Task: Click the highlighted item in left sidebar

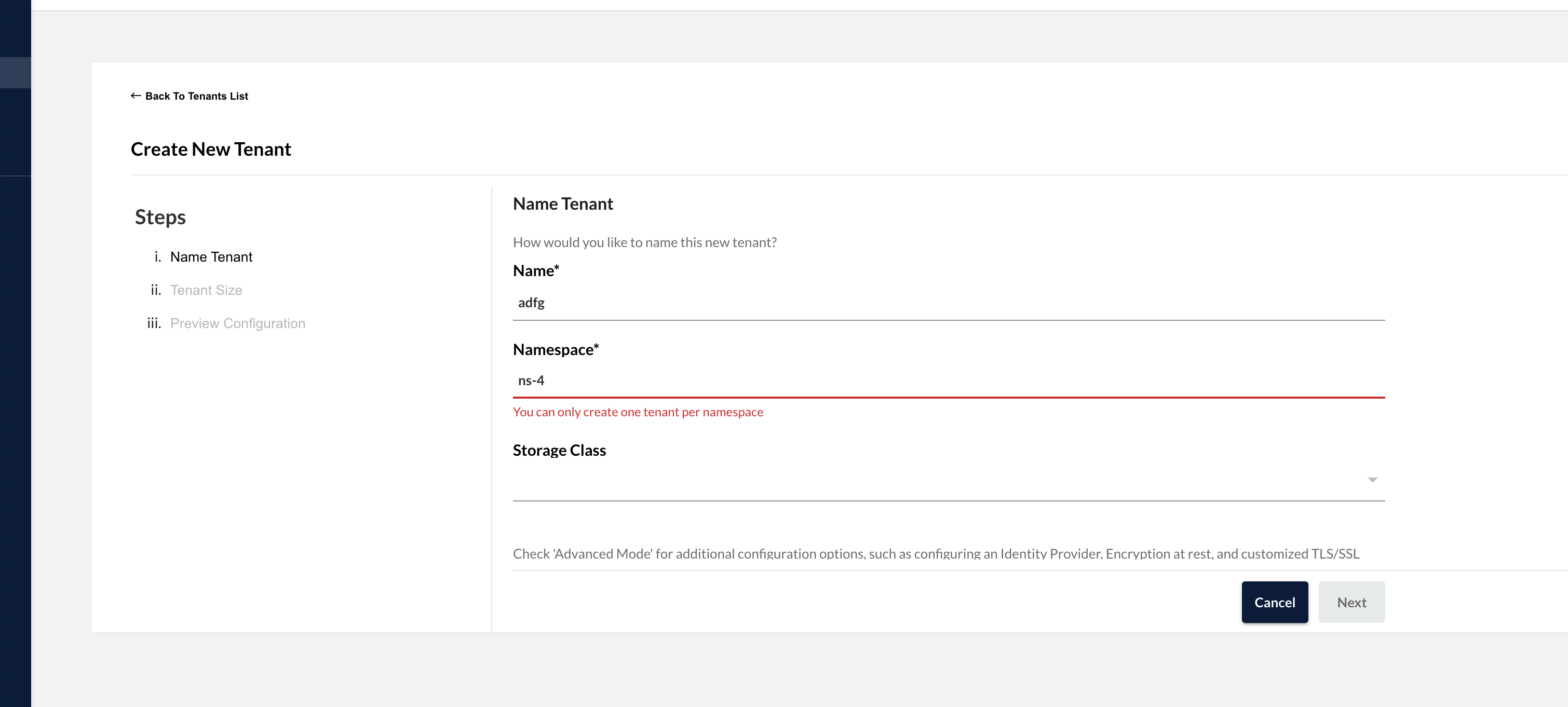Action: [15, 72]
